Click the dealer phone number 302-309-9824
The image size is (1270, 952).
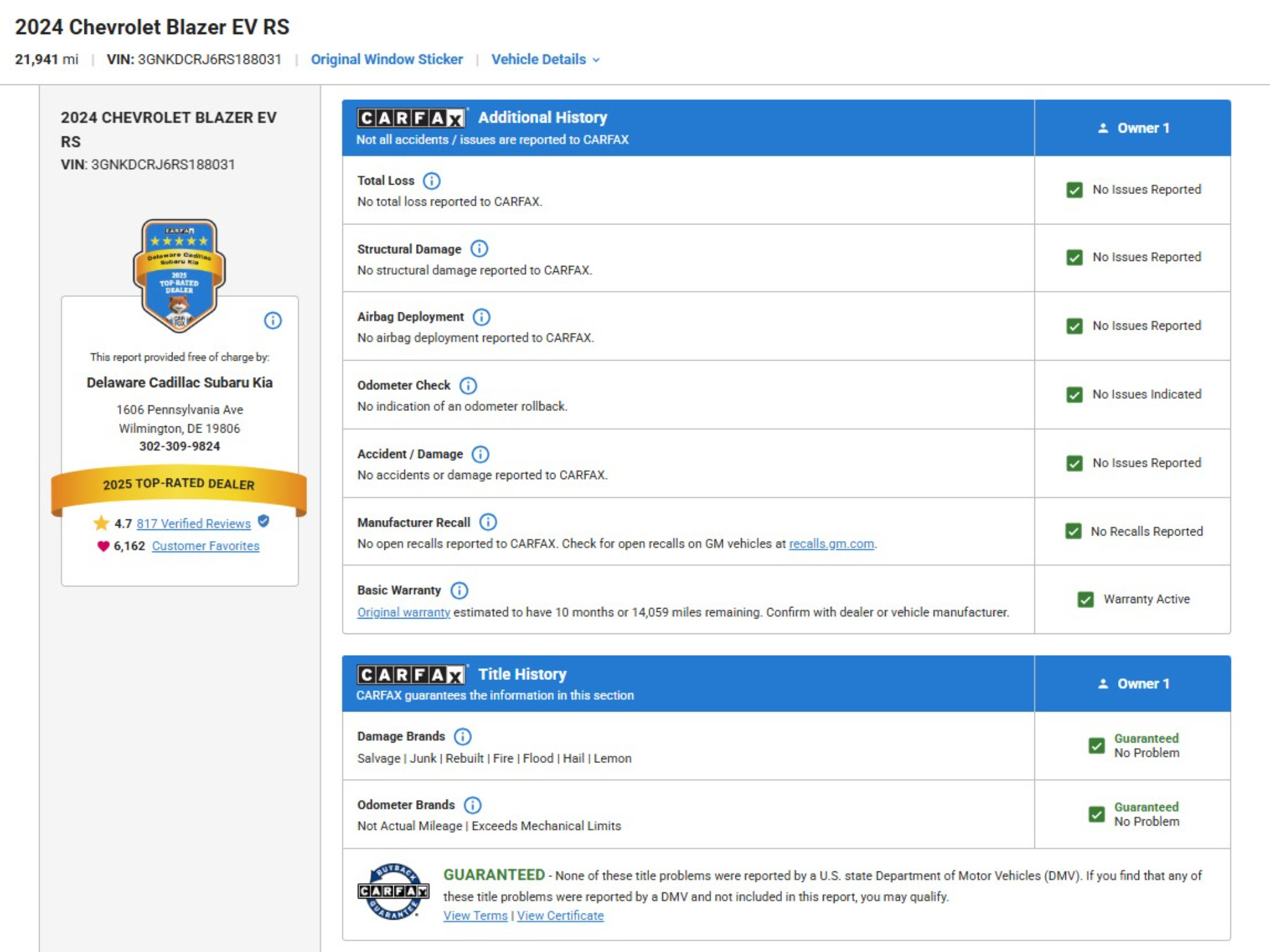tap(179, 446)
